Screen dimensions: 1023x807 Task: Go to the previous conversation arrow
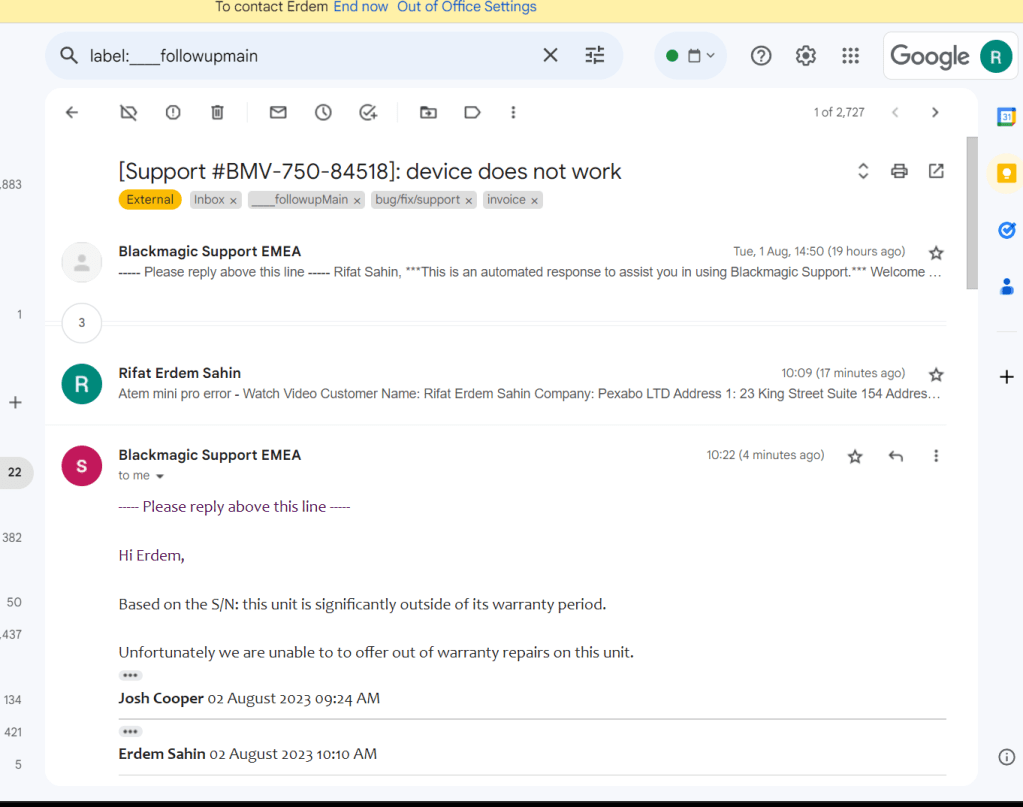point(895,112)
